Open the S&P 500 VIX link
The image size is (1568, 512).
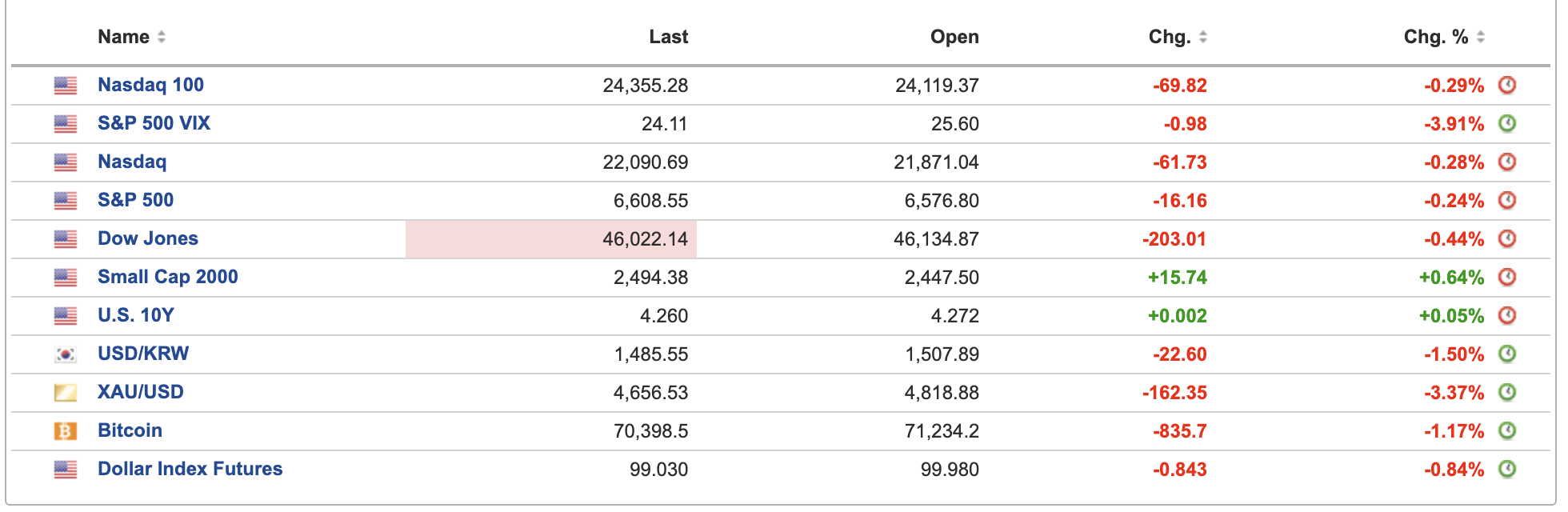click(154, 123)
